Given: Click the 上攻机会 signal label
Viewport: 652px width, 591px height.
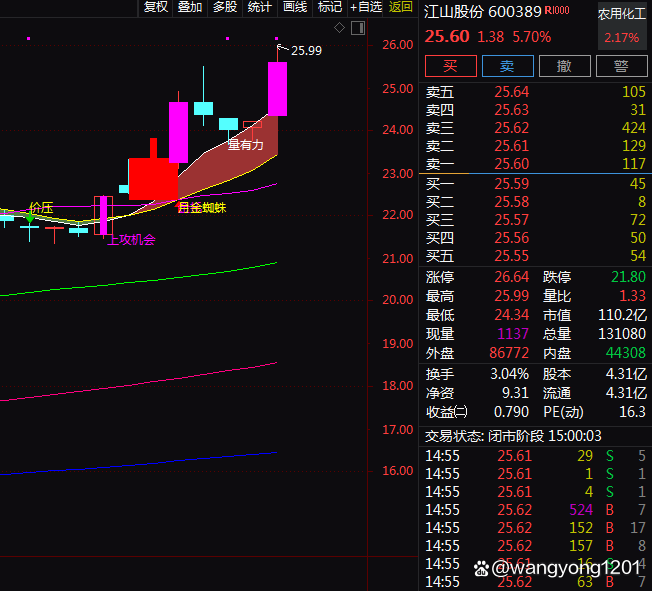Looking at the screenshot, I should point(131,240).
